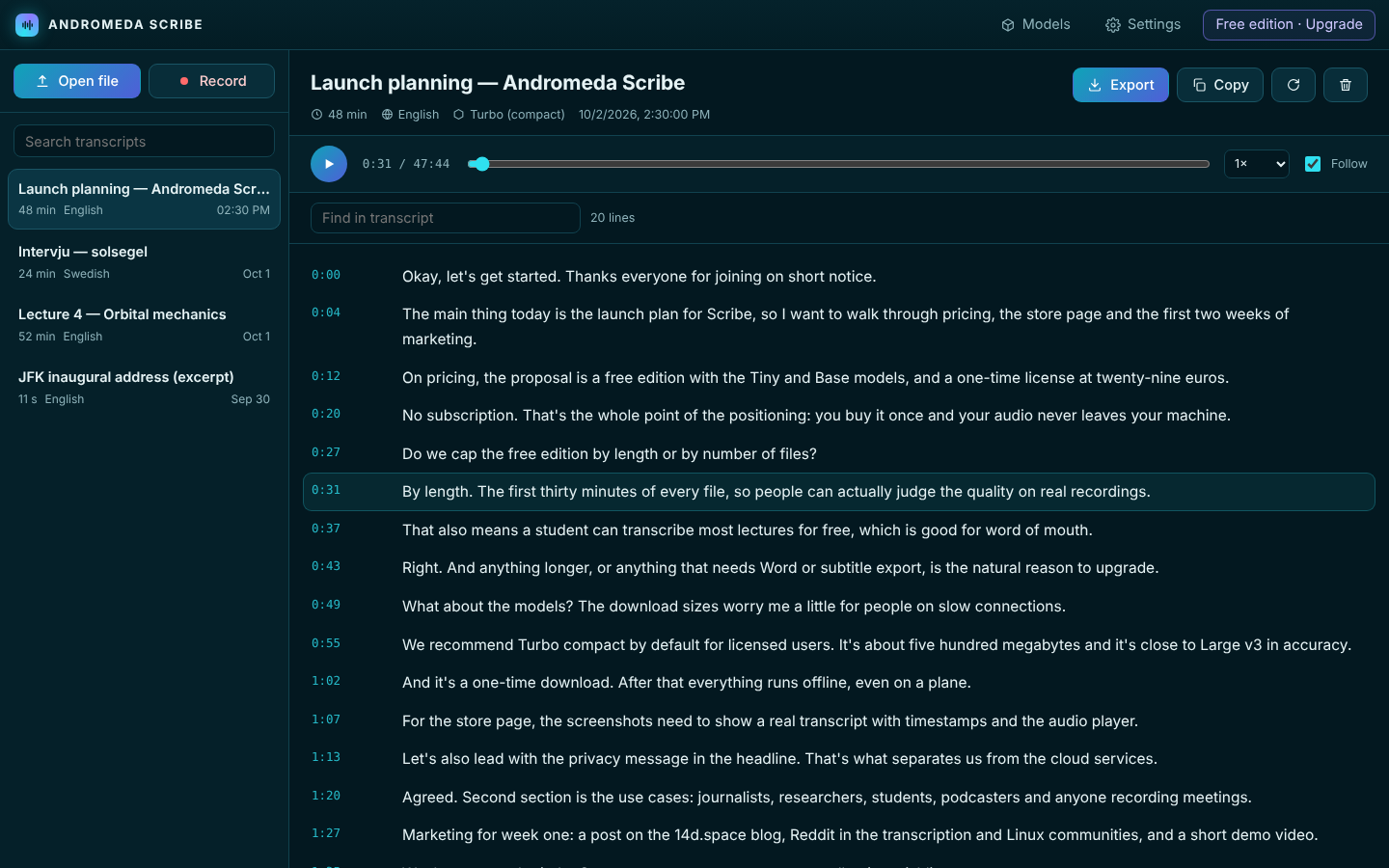
Task: Click the globe icon beside English
Action: point(387,115)
